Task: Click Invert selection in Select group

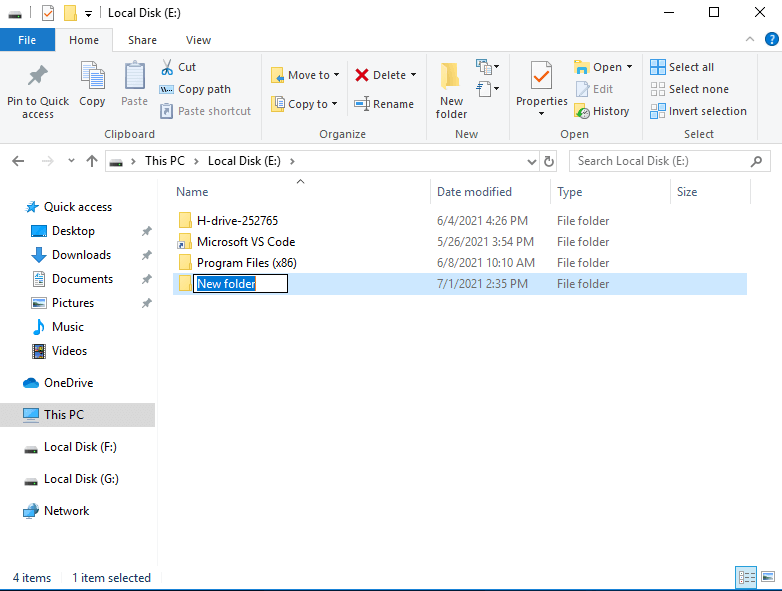Action: tap(698, 111)
